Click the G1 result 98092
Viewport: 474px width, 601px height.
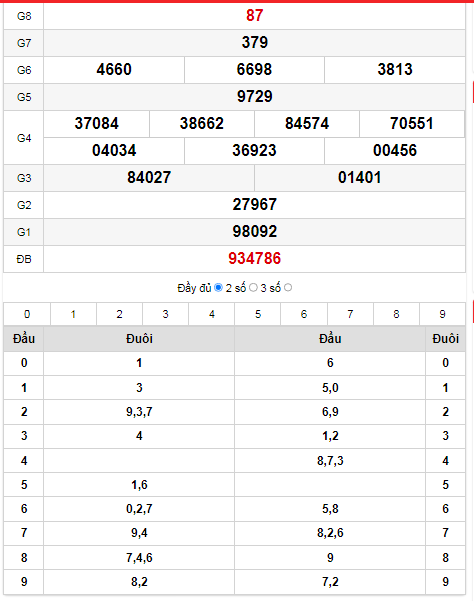tap(254, 232)
